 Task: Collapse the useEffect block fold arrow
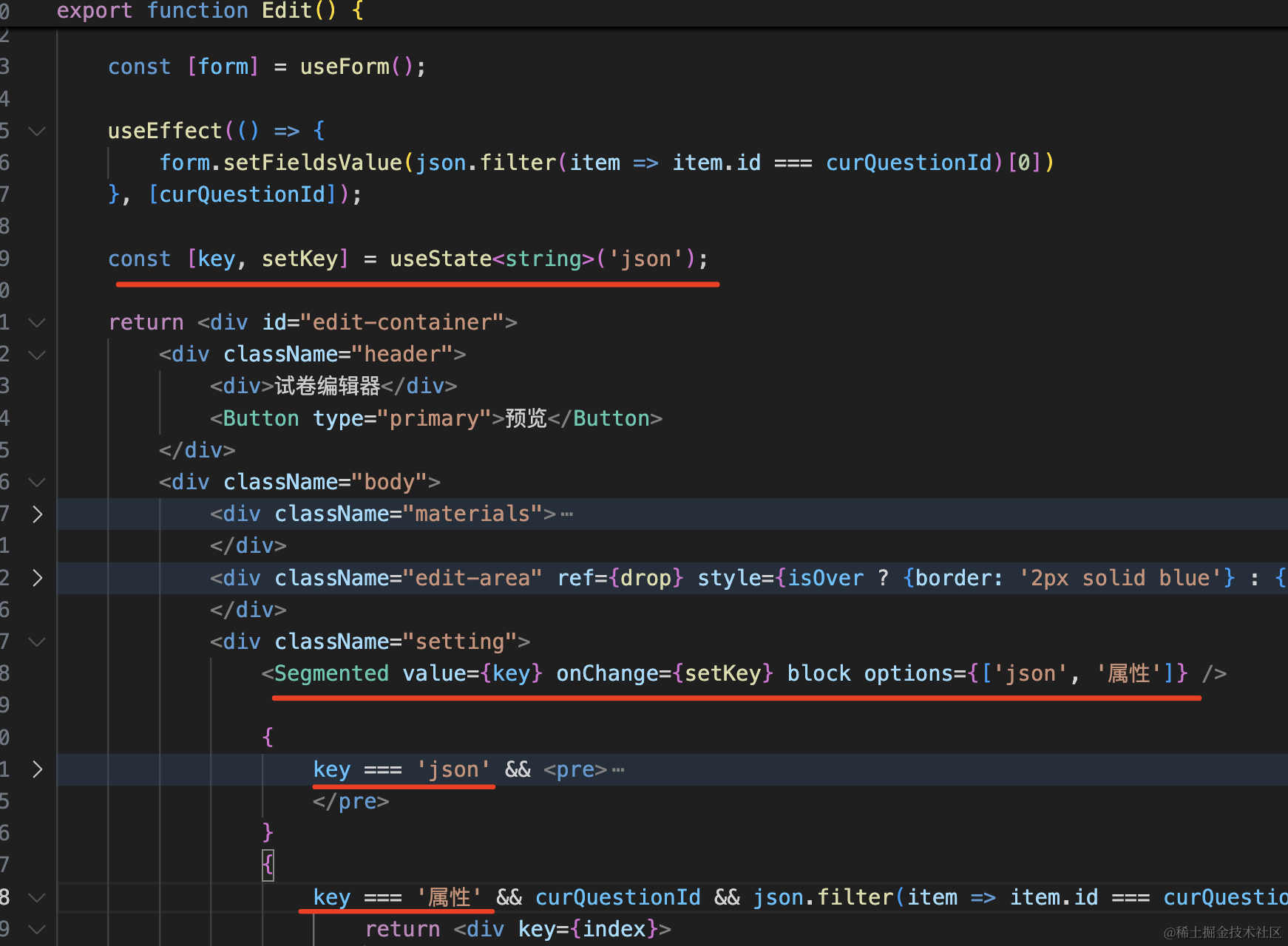pos(37,132)
